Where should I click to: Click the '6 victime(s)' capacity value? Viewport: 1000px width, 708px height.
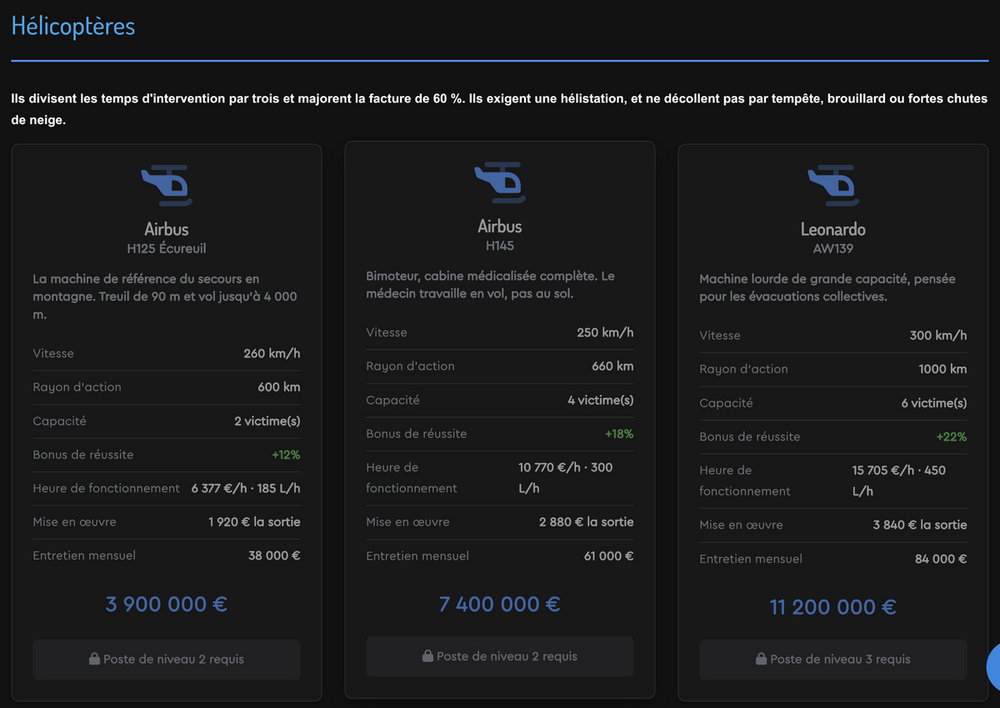(x=934, y=403)
